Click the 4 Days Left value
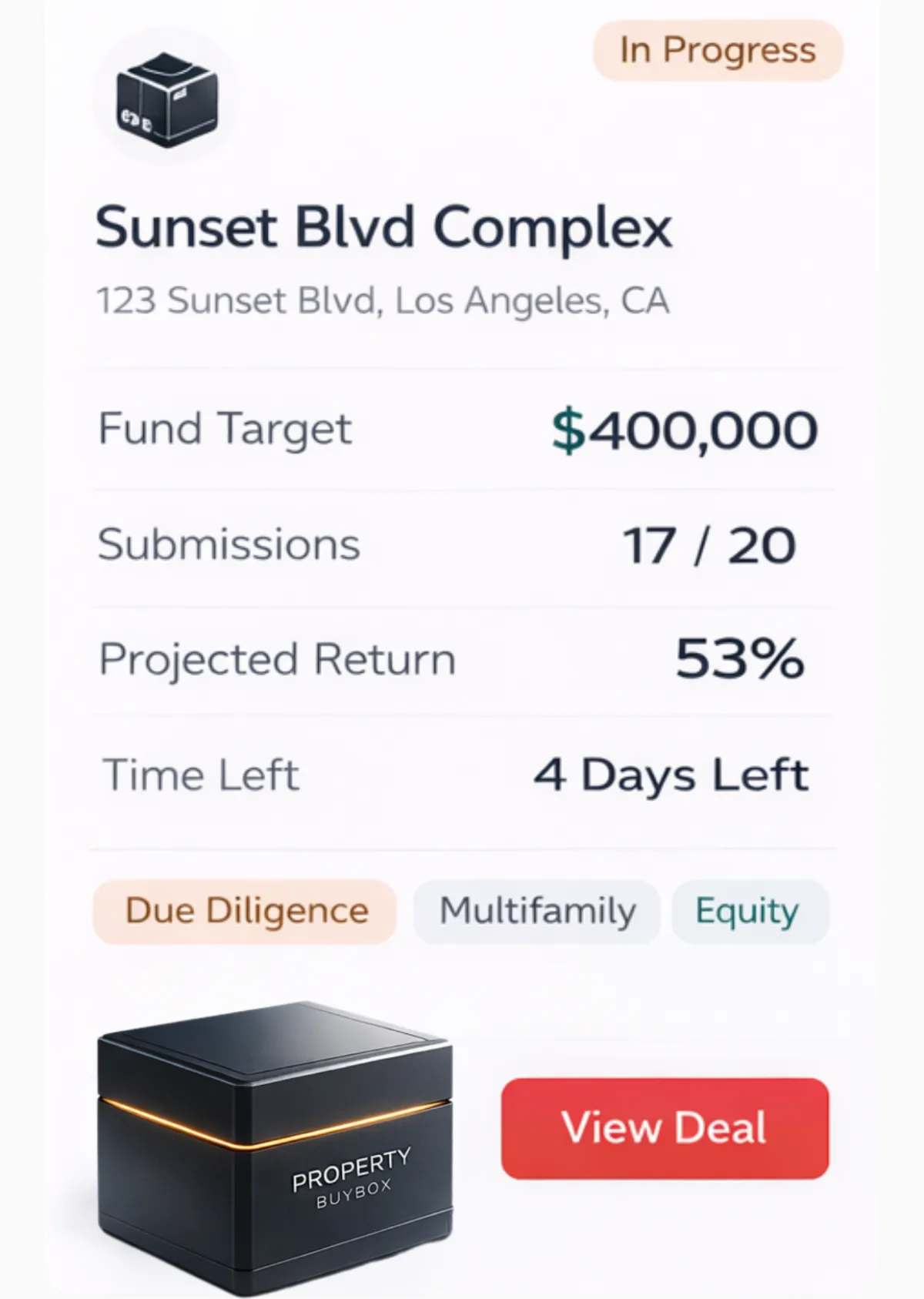This screenshot has height=1299, width=924. (x=671, y=775)
